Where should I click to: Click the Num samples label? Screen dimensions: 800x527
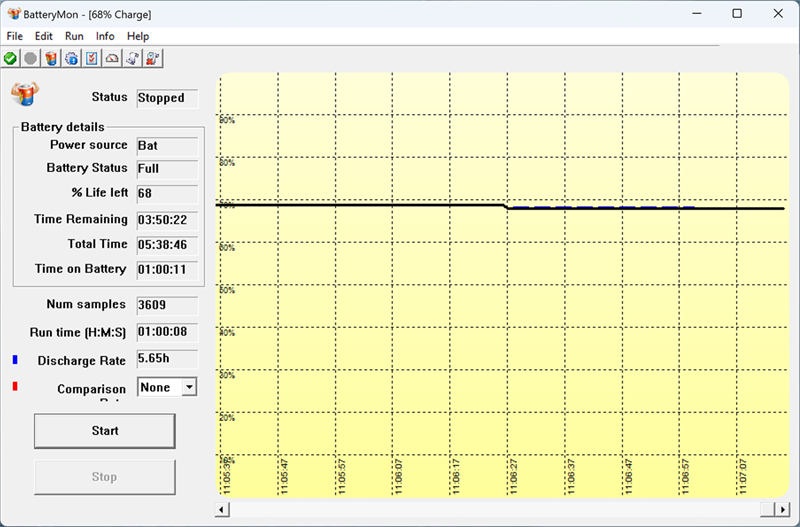pyautogui.click(x=86, y=305)
